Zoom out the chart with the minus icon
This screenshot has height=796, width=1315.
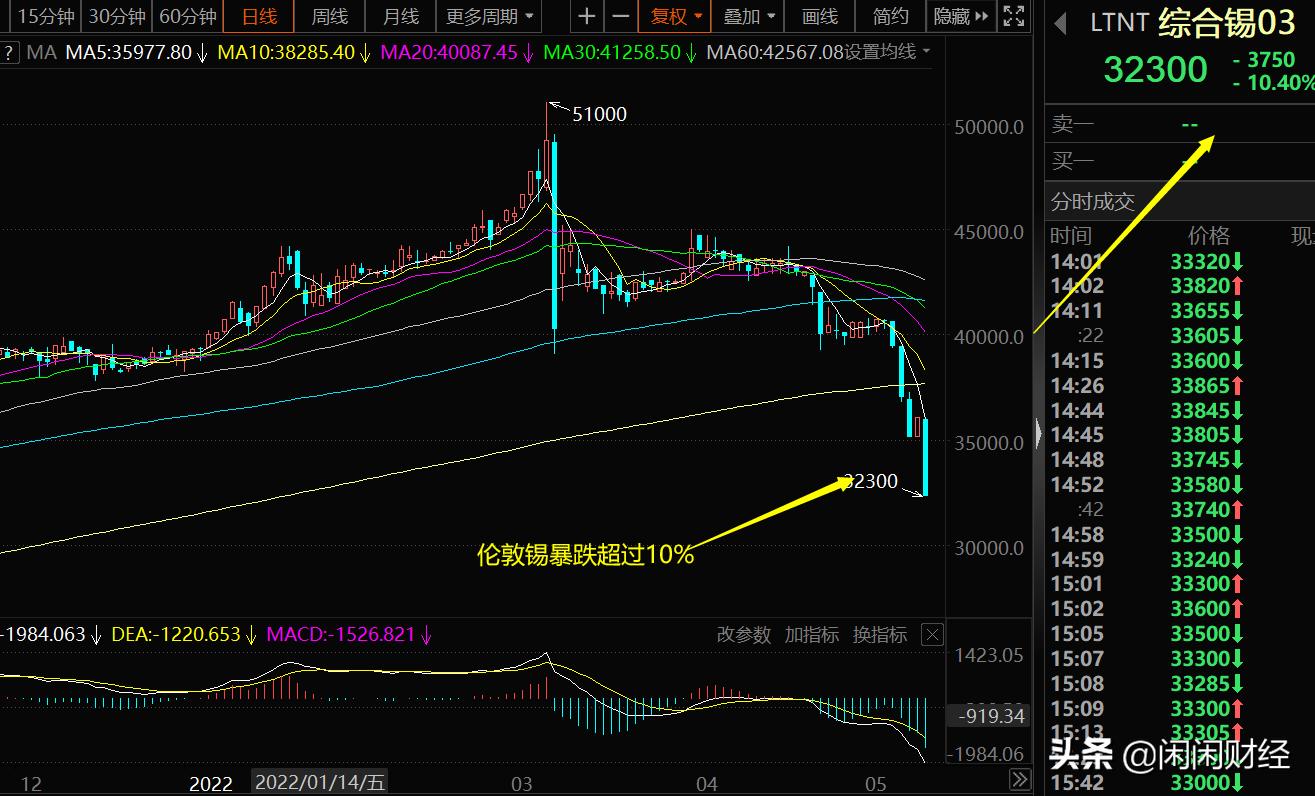[620, 16]
